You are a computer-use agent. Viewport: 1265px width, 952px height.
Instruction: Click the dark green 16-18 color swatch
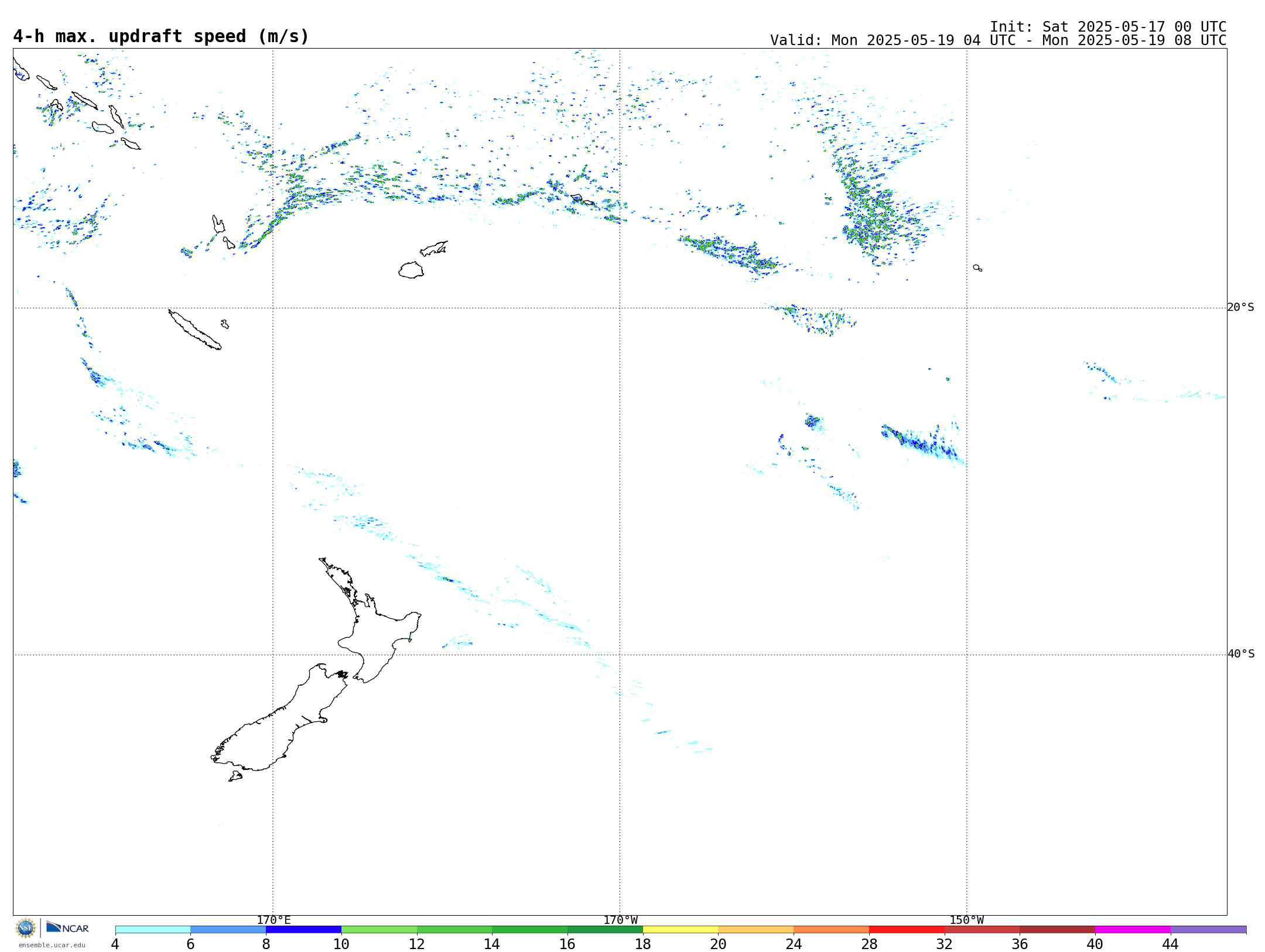coord(605,930)
